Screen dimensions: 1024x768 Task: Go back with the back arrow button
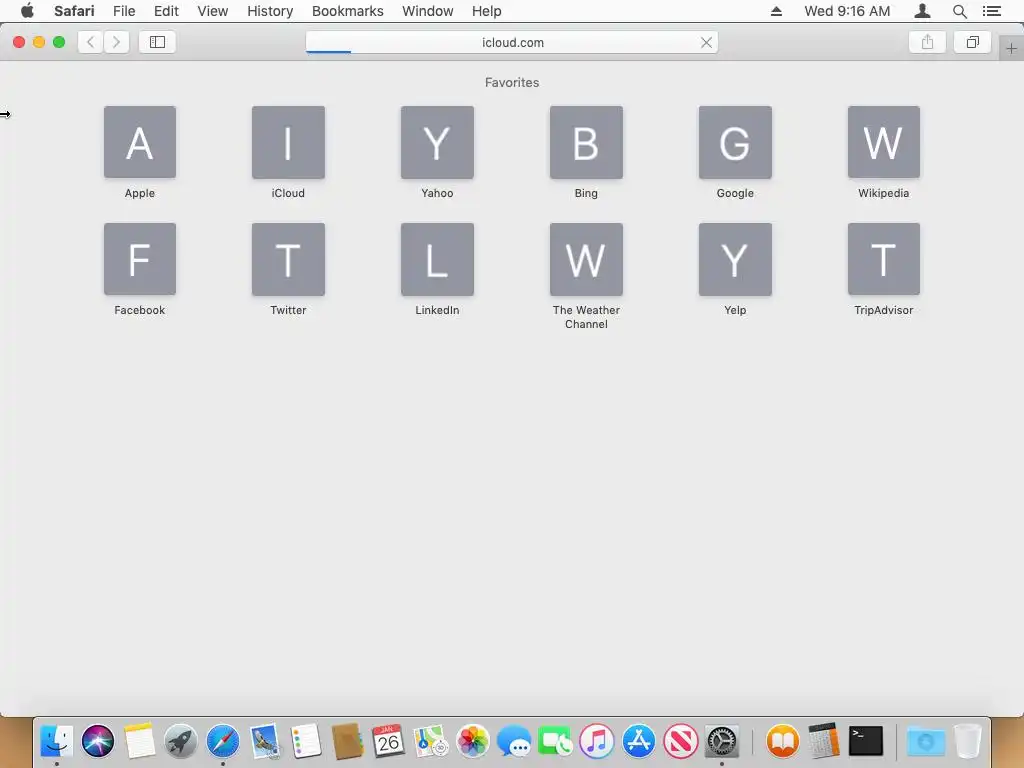[91, 42]
